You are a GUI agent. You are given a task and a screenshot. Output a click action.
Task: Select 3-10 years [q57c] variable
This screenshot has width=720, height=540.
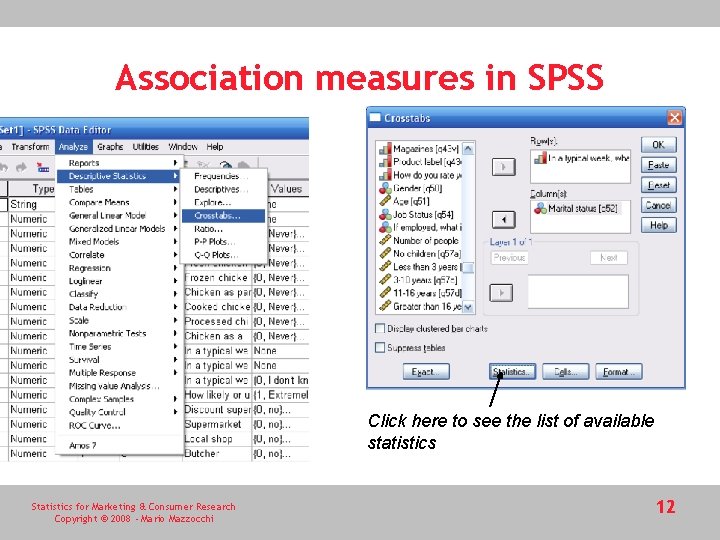[x=419, y=280]
